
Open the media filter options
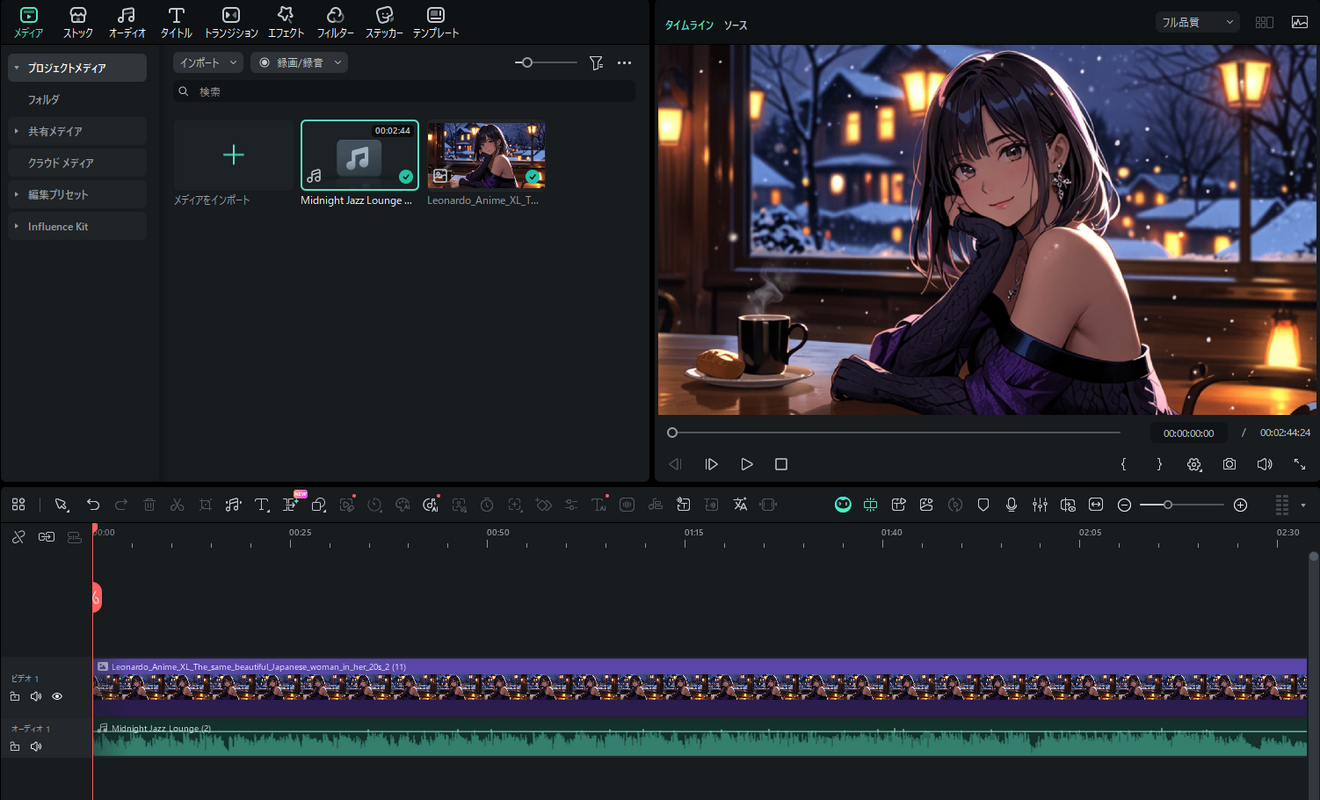click(x=597, y=63)
